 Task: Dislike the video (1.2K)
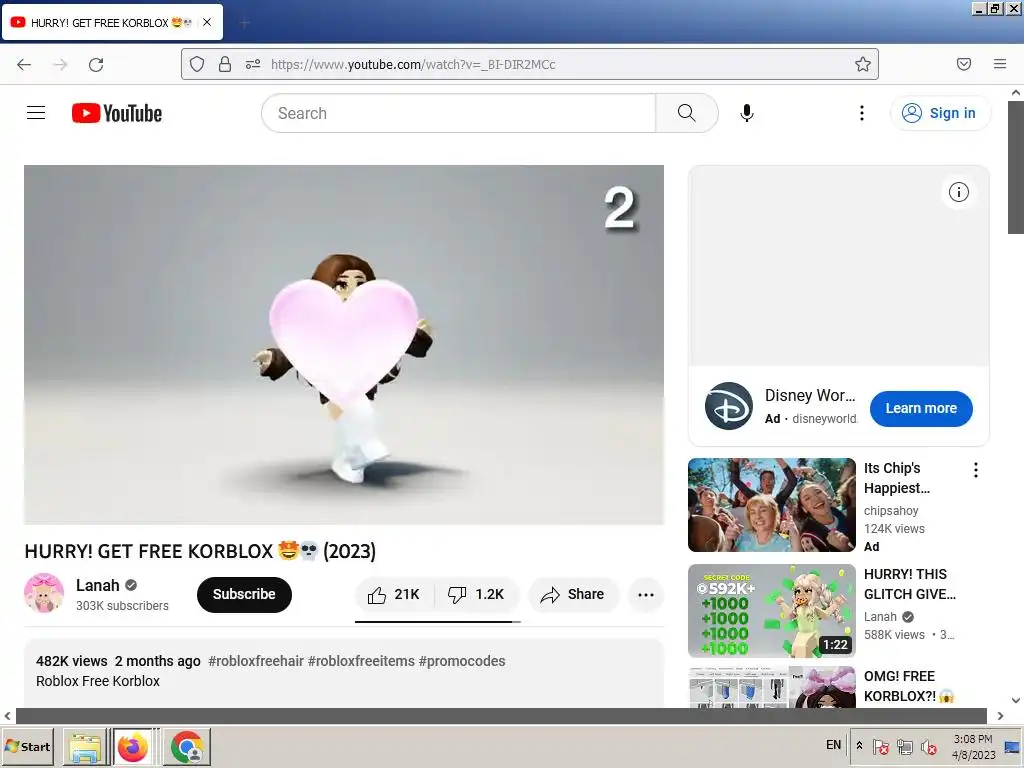477,594
